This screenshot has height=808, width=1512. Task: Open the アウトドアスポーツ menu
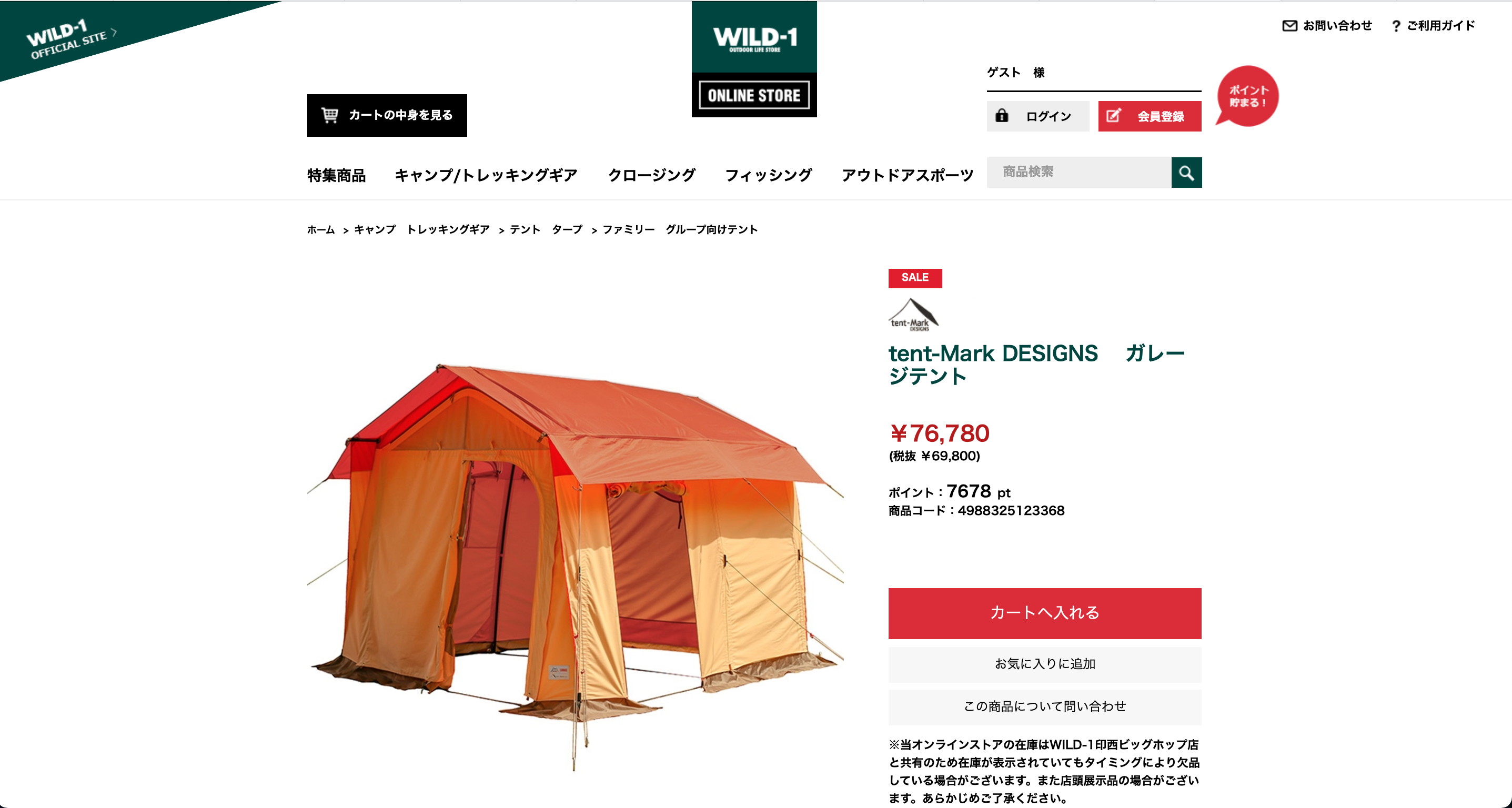tap(908, 176)
